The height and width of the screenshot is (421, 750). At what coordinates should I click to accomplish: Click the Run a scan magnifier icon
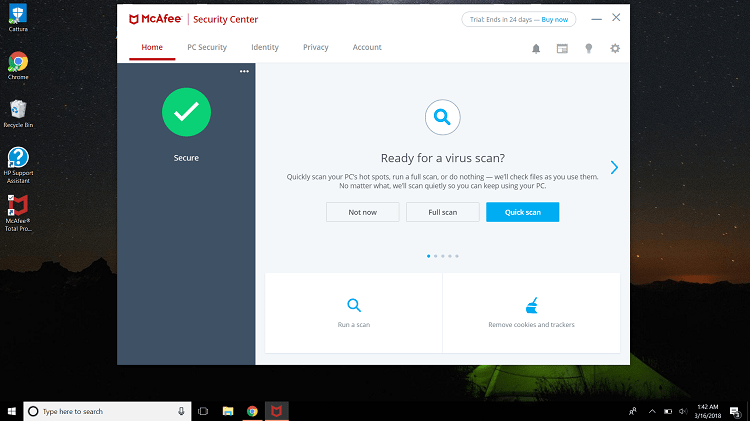(x=354, y=305)
